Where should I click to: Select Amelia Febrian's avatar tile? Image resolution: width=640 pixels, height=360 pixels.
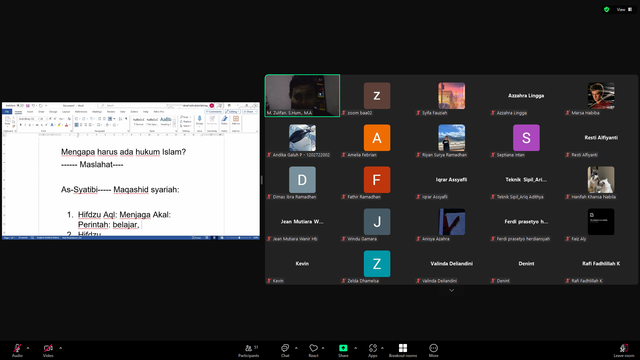[377, 138]
